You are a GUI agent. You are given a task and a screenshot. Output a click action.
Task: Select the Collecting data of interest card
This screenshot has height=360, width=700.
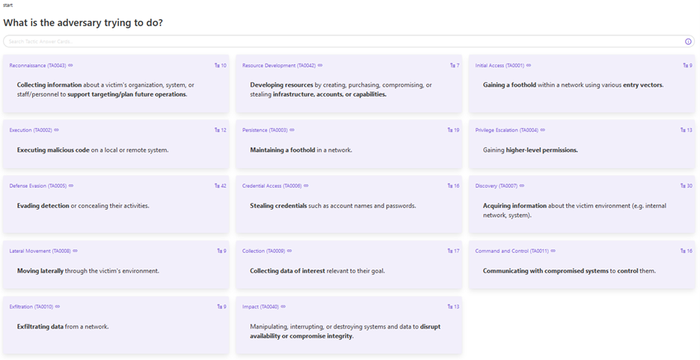tap(349, 265)
